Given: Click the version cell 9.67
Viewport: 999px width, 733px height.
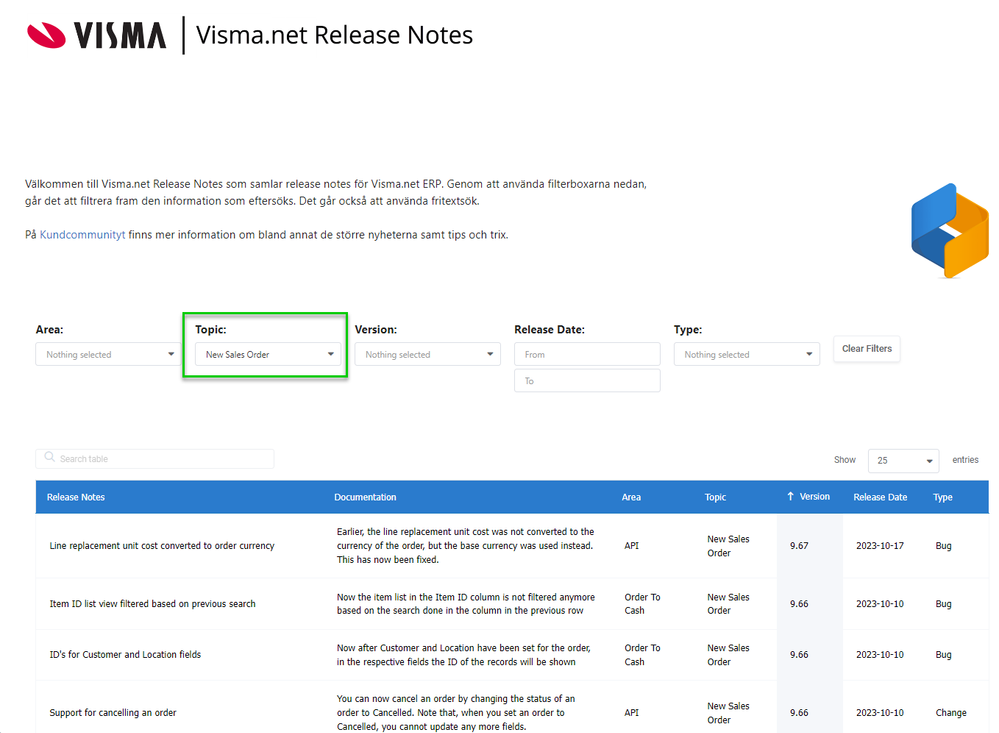Looking at the screenshot, I should click(x=799, y=546).
